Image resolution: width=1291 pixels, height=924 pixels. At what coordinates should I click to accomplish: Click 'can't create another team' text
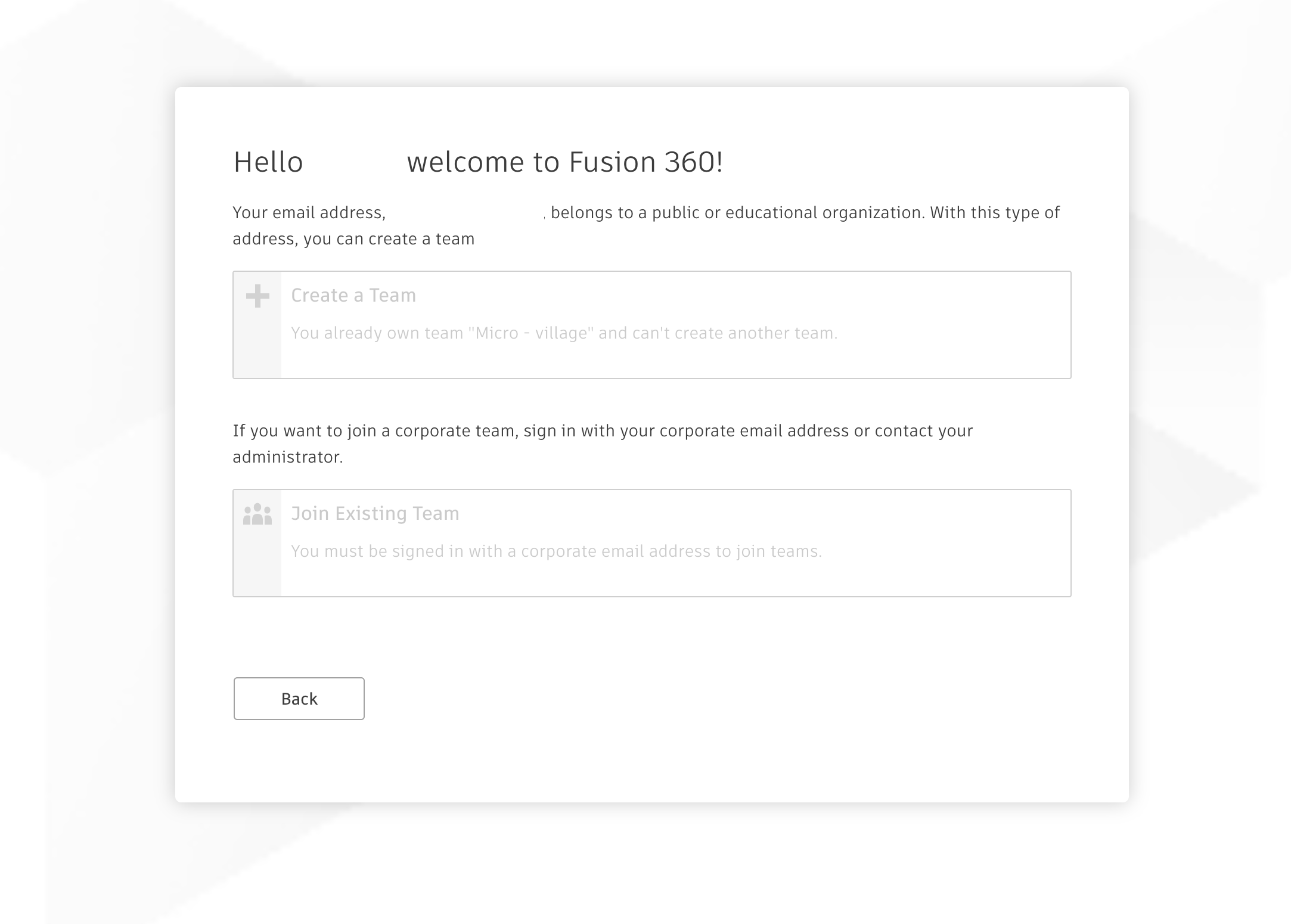734,333
